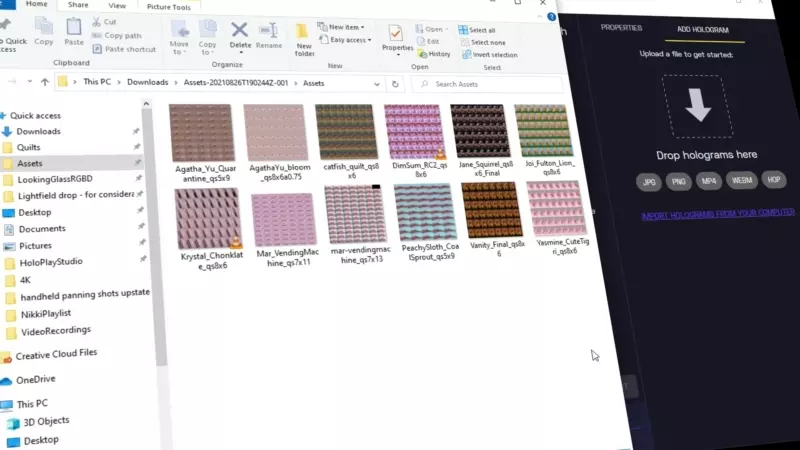Open Quilts in Quick access
This screenshot has height=450, width=800.
pos(29,147)
